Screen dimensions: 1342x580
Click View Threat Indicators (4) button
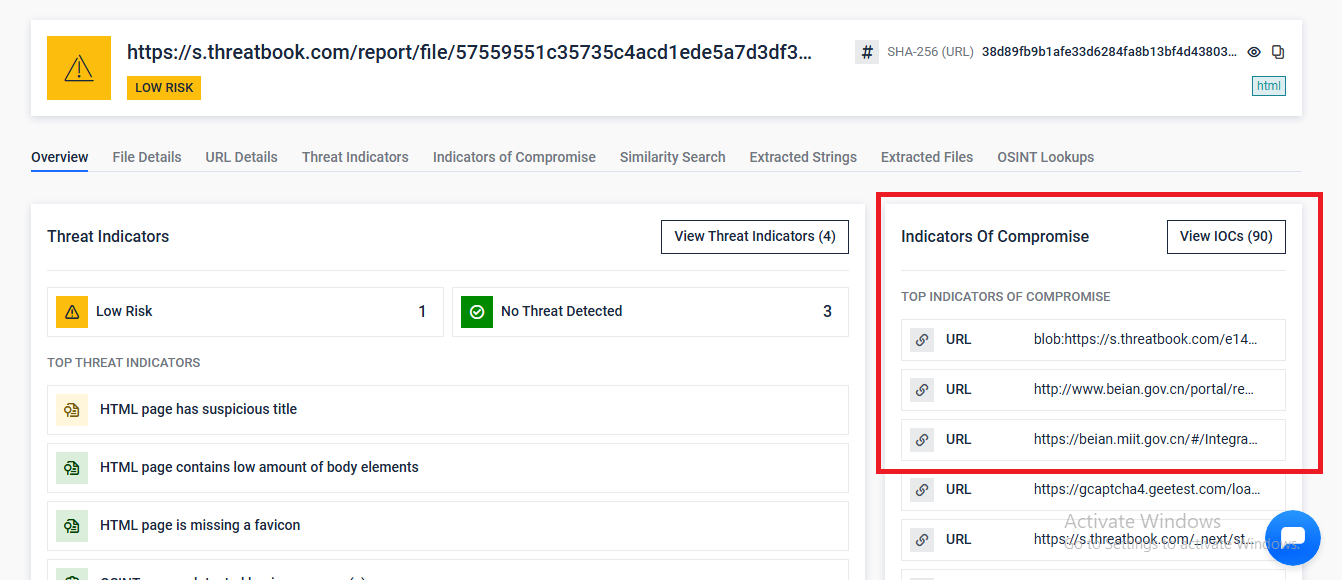754,237
